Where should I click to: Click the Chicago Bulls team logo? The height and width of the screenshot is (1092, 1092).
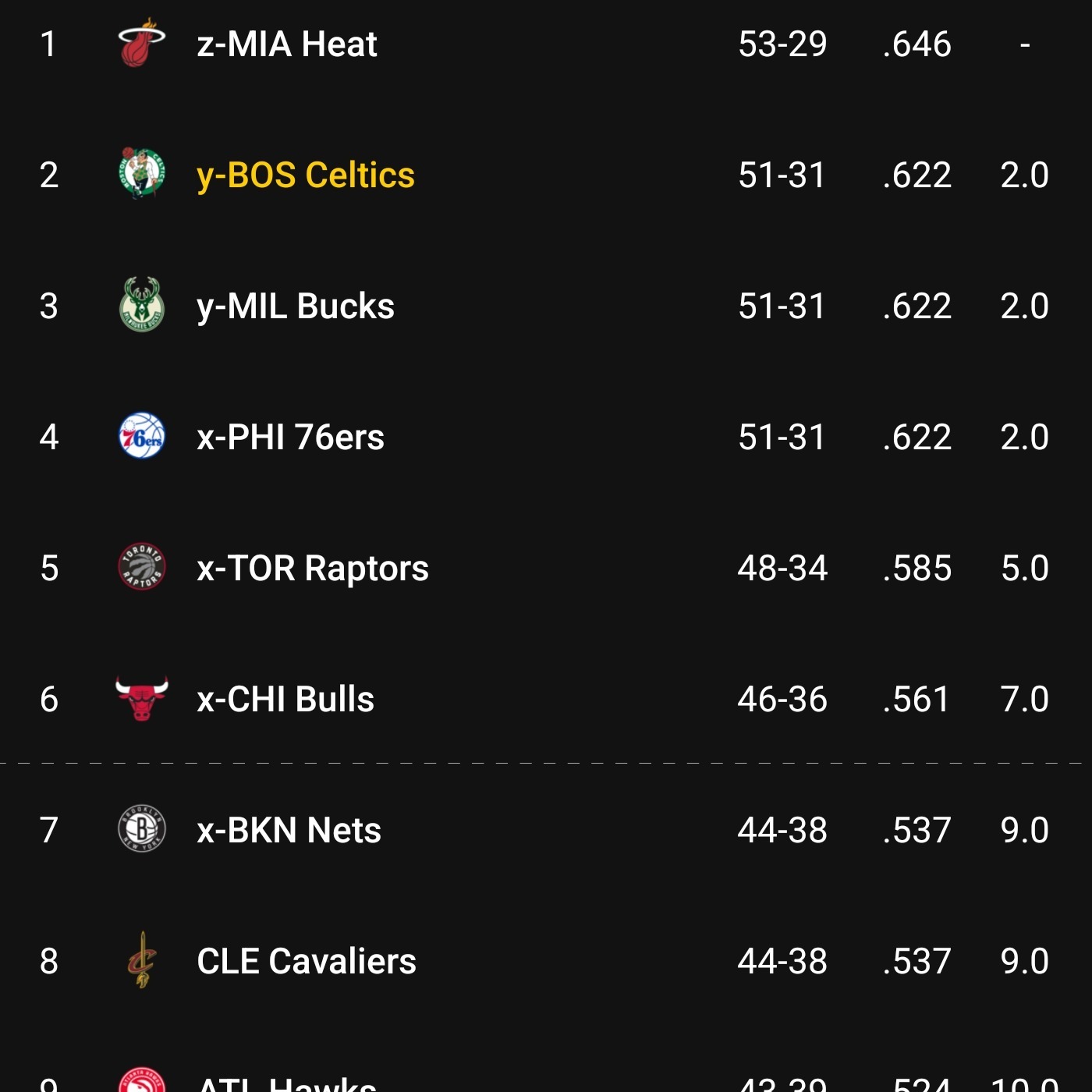(x=141, y=698)
